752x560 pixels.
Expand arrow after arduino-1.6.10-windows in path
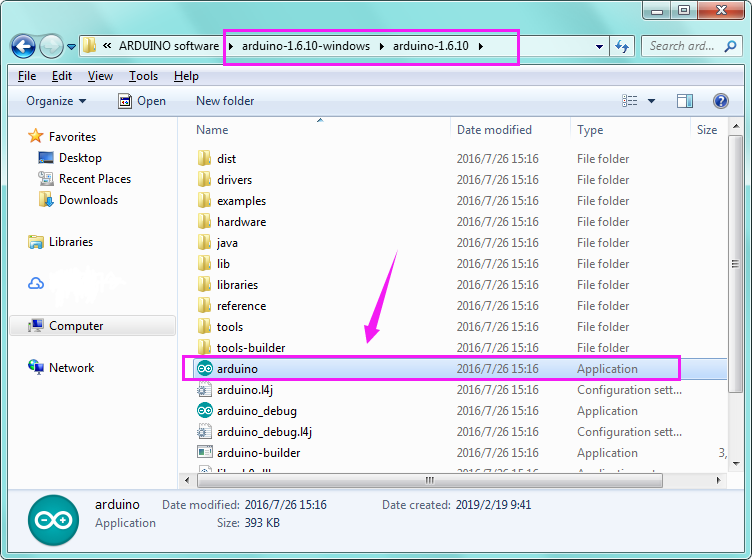(x=382, y=47)
